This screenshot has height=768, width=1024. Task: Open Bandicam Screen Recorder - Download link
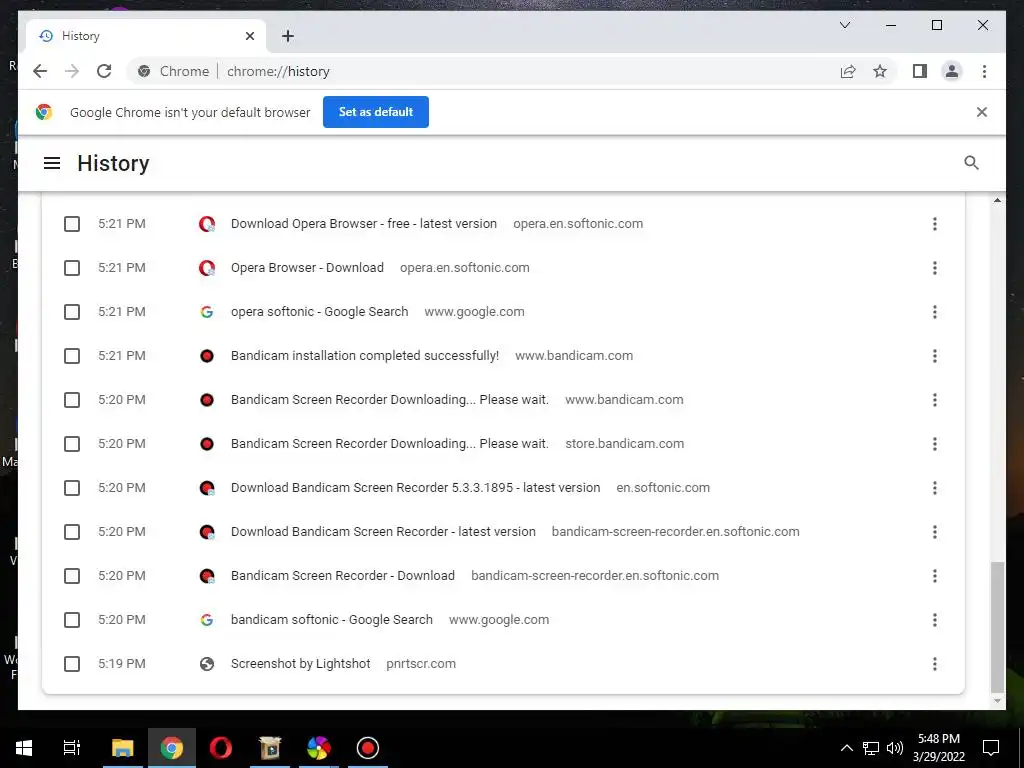pos(342,576)
